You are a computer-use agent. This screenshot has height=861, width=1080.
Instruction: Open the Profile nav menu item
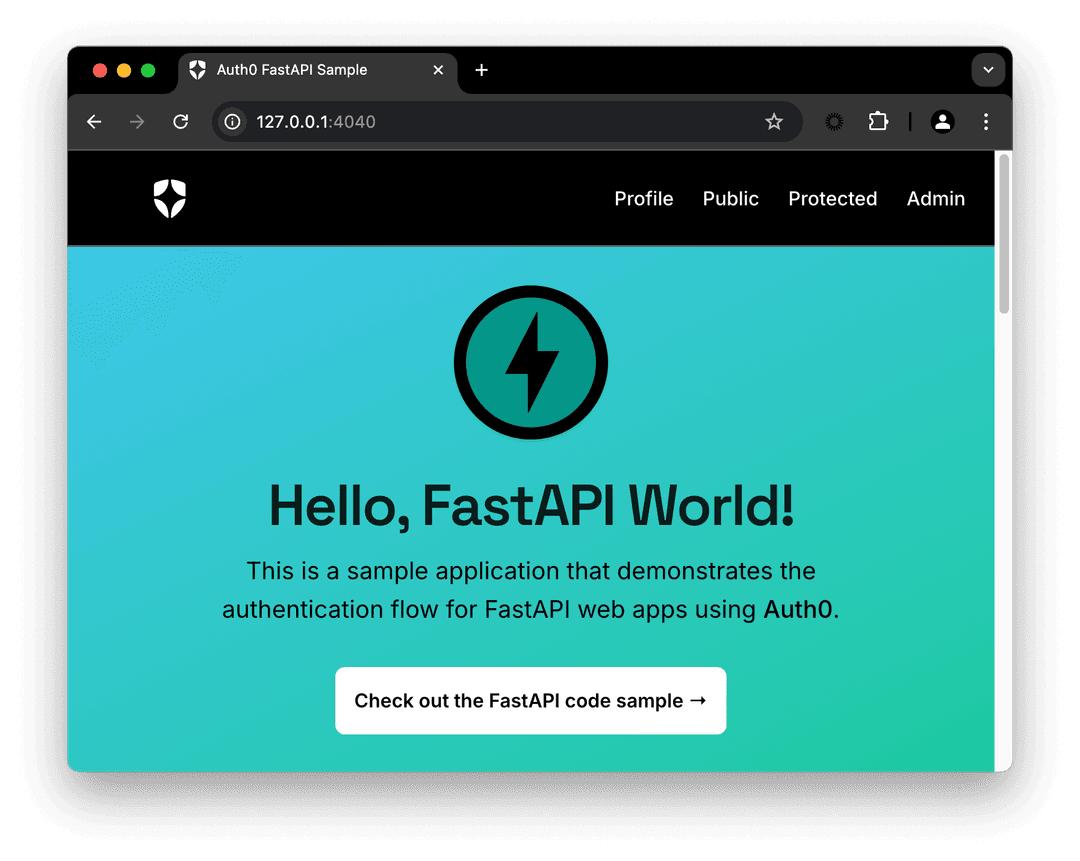point(644,198)
